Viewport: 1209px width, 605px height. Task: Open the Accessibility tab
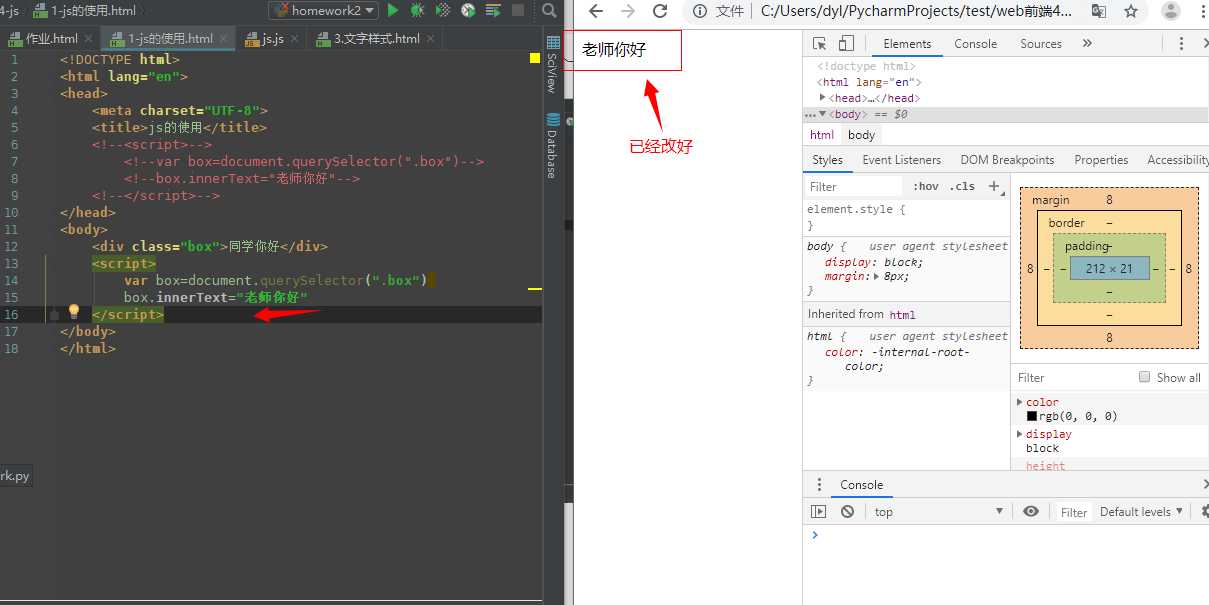[x=1176, y=160]
